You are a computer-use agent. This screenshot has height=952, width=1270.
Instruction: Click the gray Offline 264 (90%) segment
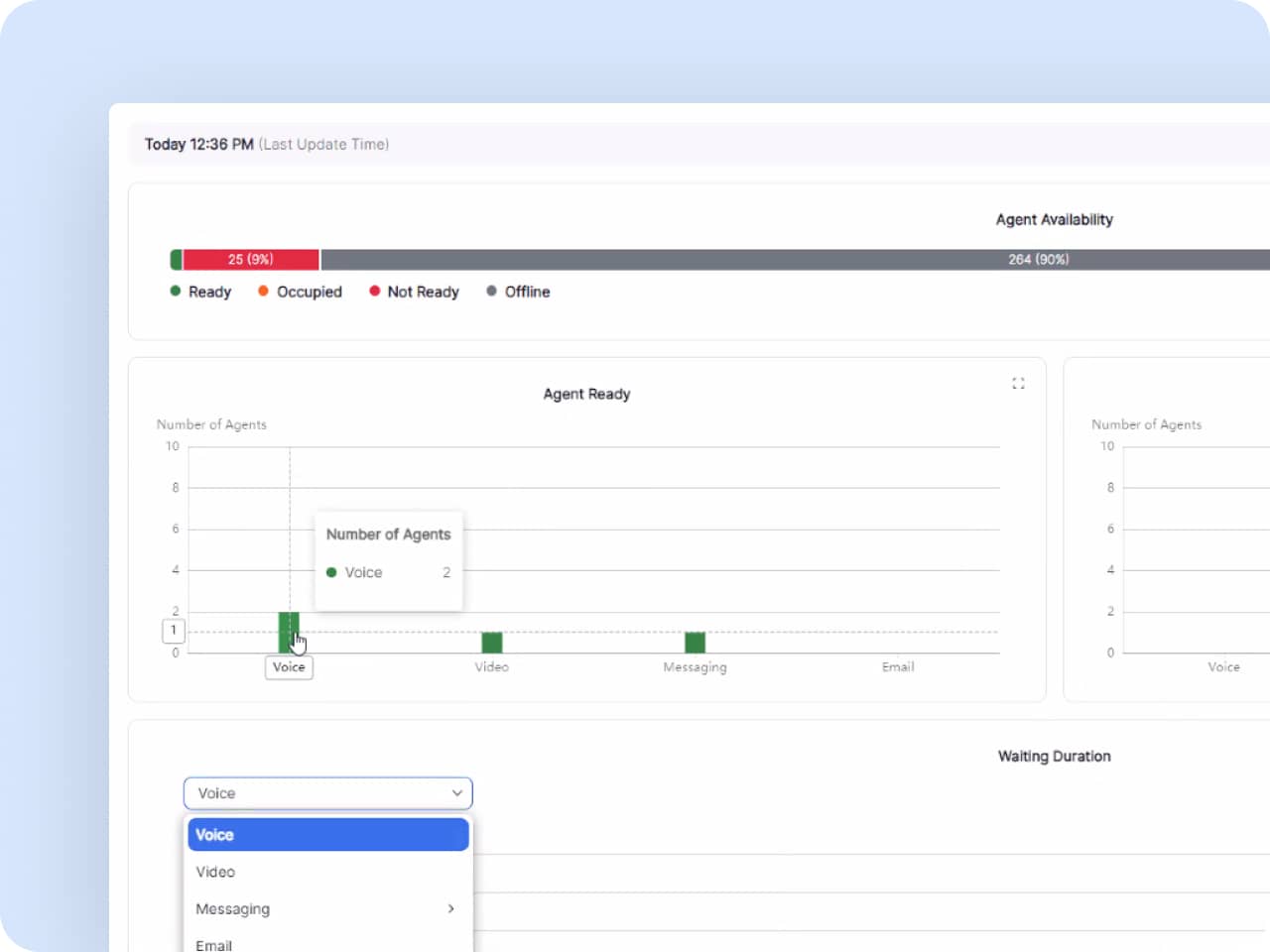point(794,260)
